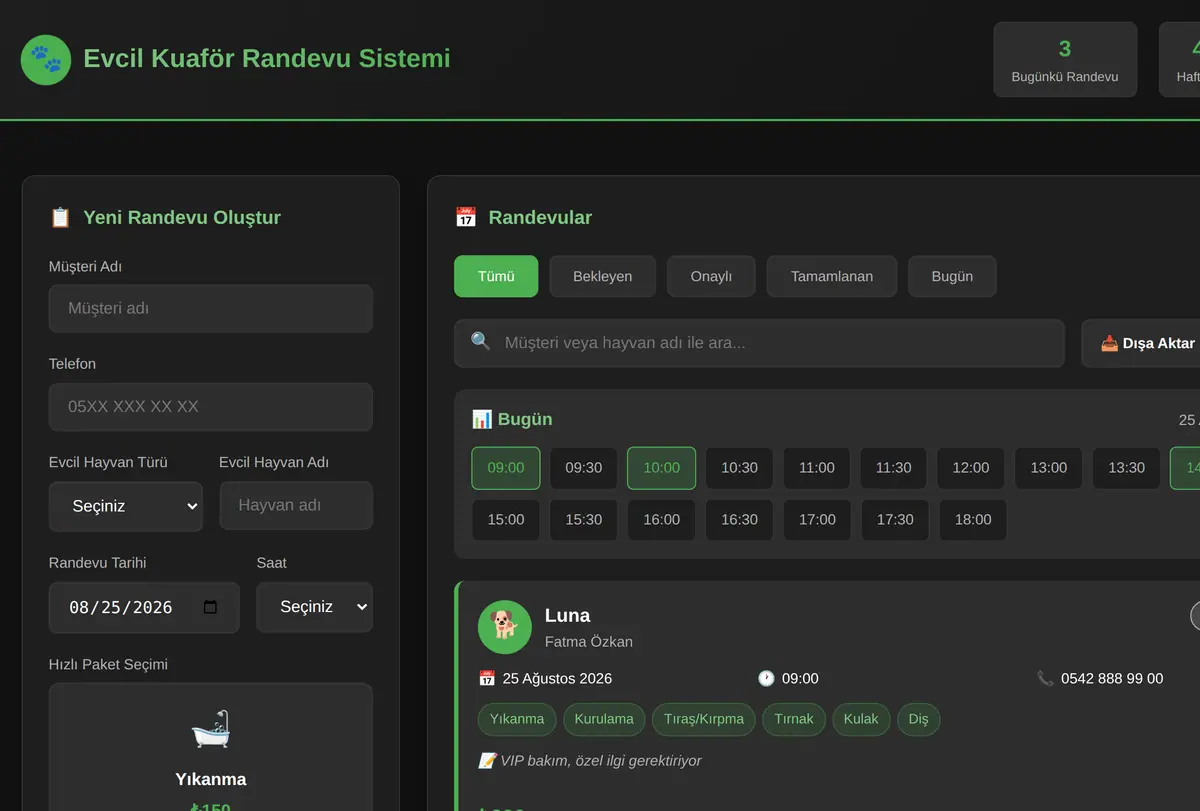1200x811 pixels.
Task: Click the Bugünkü Randevu stat card
Action: [1065, 60]
